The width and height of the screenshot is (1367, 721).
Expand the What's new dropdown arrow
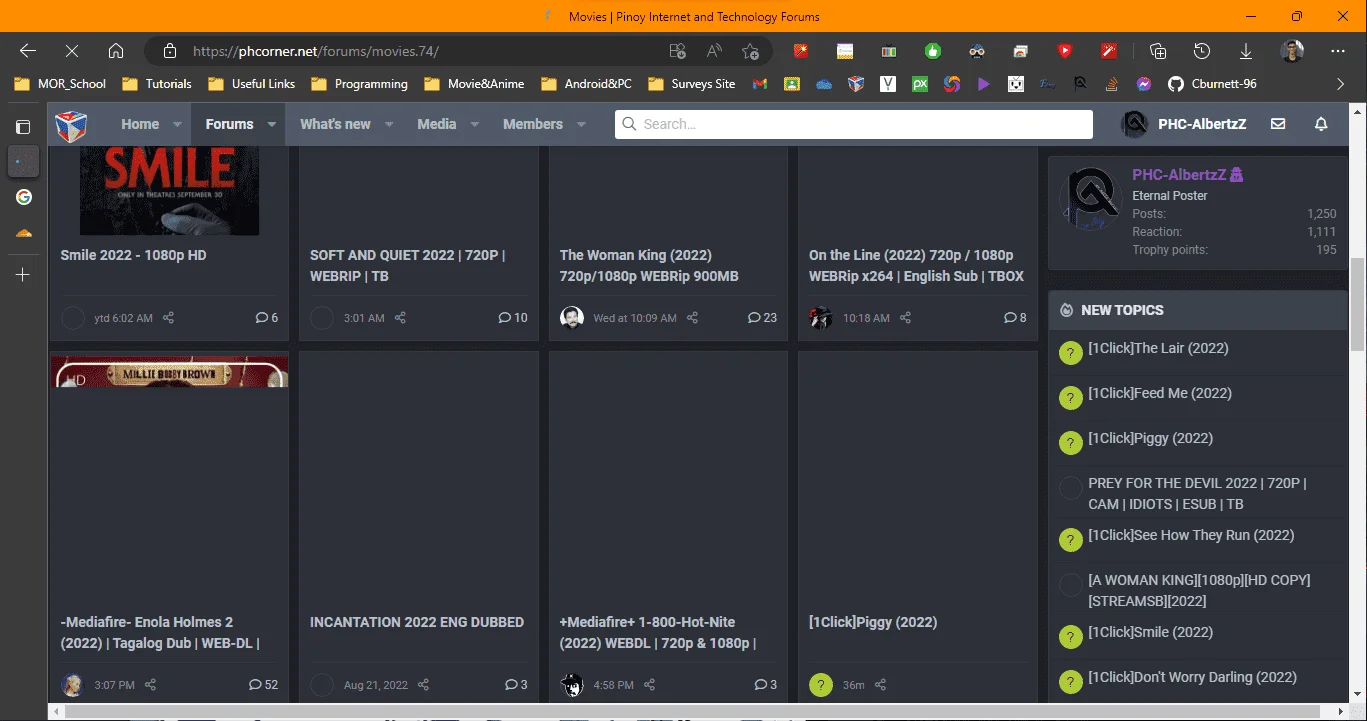389,124
